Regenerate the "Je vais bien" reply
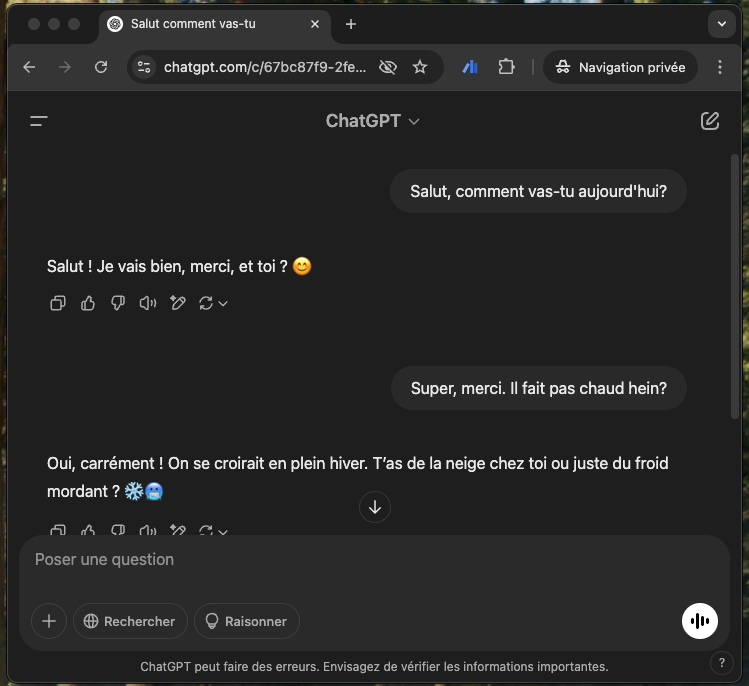This screenshot has height=686, width=749. (206, 303)
